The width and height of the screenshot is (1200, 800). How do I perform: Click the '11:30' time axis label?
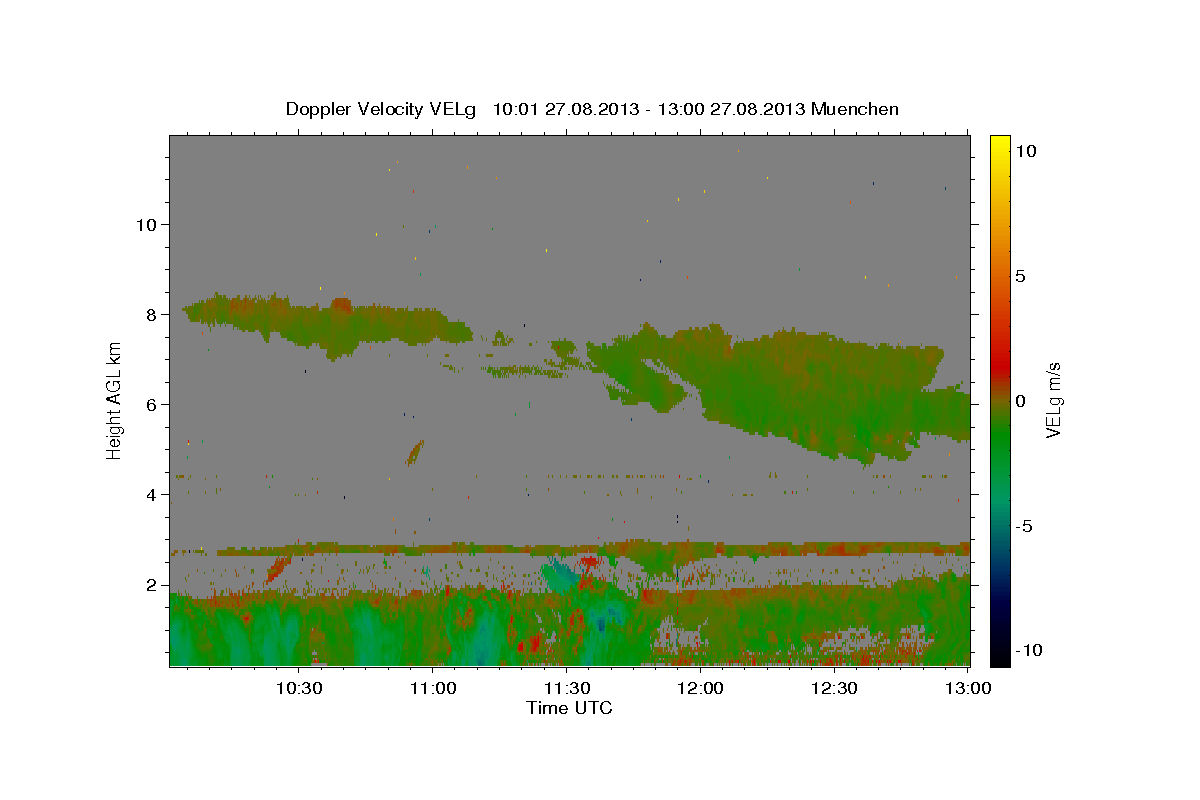coord(566,688)
